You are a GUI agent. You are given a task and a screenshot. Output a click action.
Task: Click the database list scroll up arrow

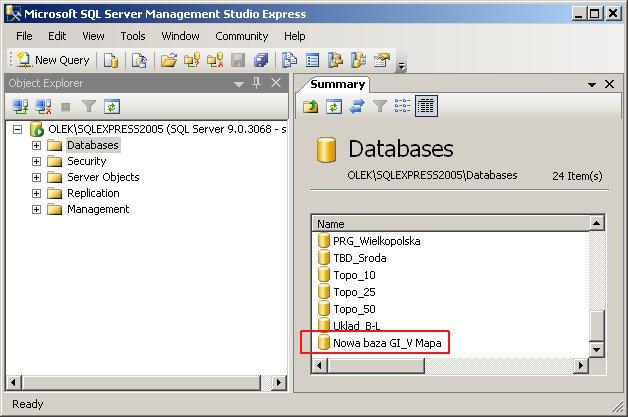596,224
